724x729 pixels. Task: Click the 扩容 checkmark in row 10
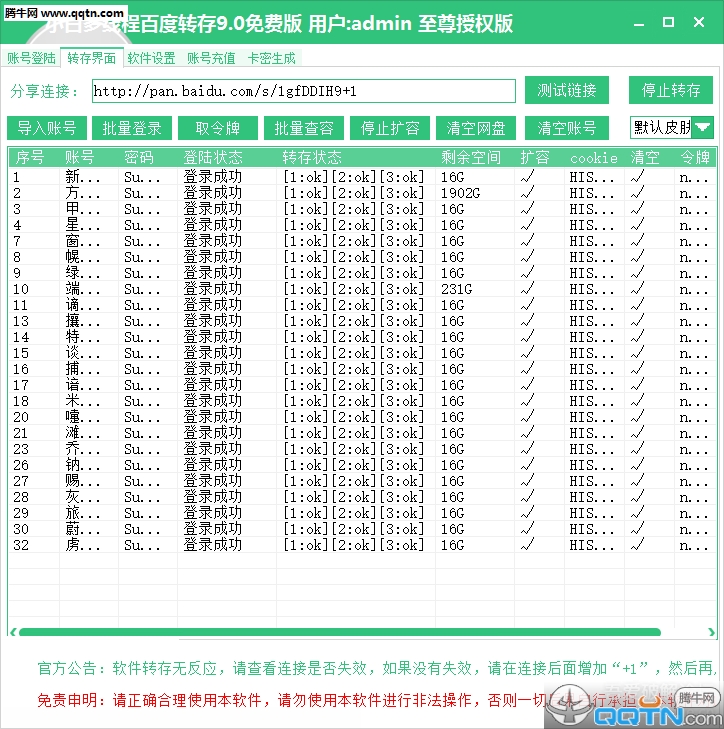527,289
